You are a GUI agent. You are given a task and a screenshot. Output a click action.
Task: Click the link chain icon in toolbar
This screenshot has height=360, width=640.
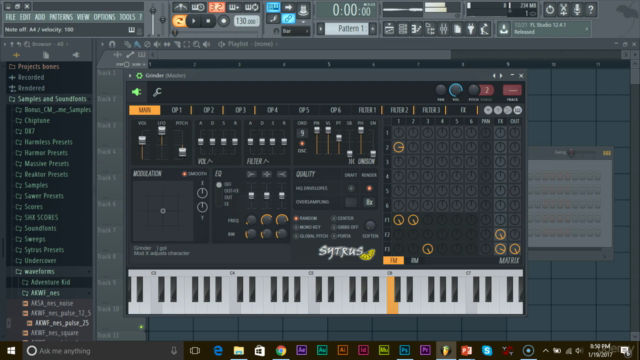tap(288, 19)
